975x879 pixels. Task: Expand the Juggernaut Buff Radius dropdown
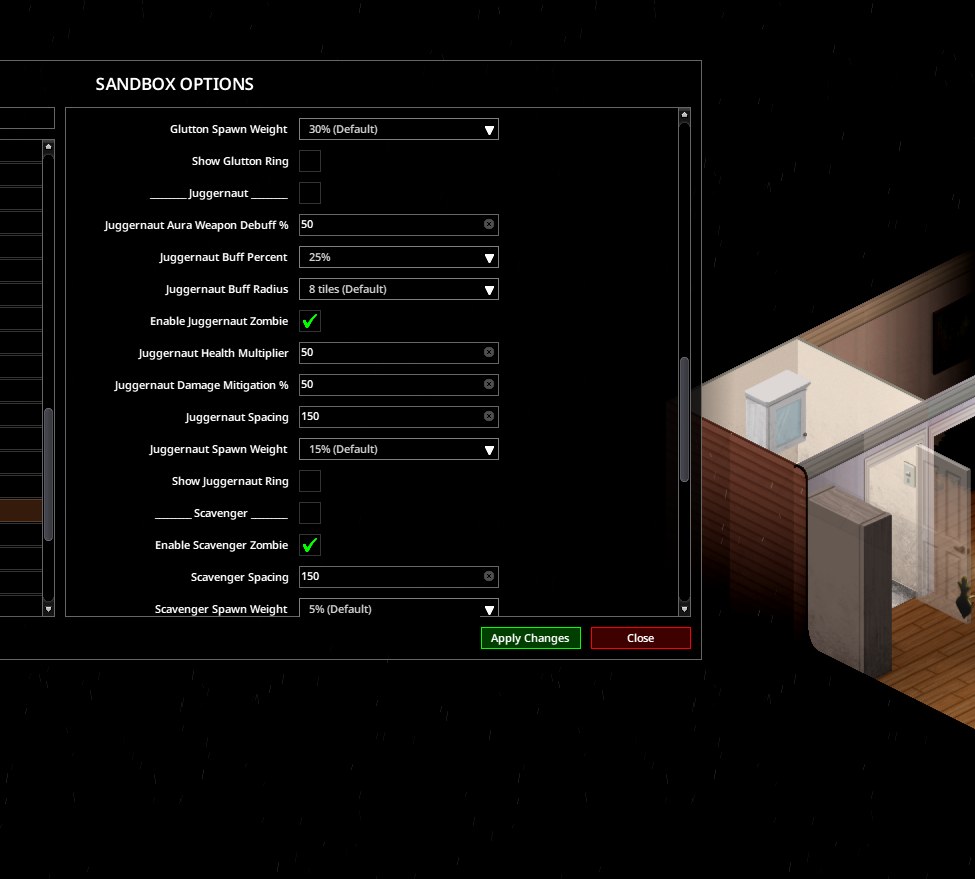click(399, 289)
